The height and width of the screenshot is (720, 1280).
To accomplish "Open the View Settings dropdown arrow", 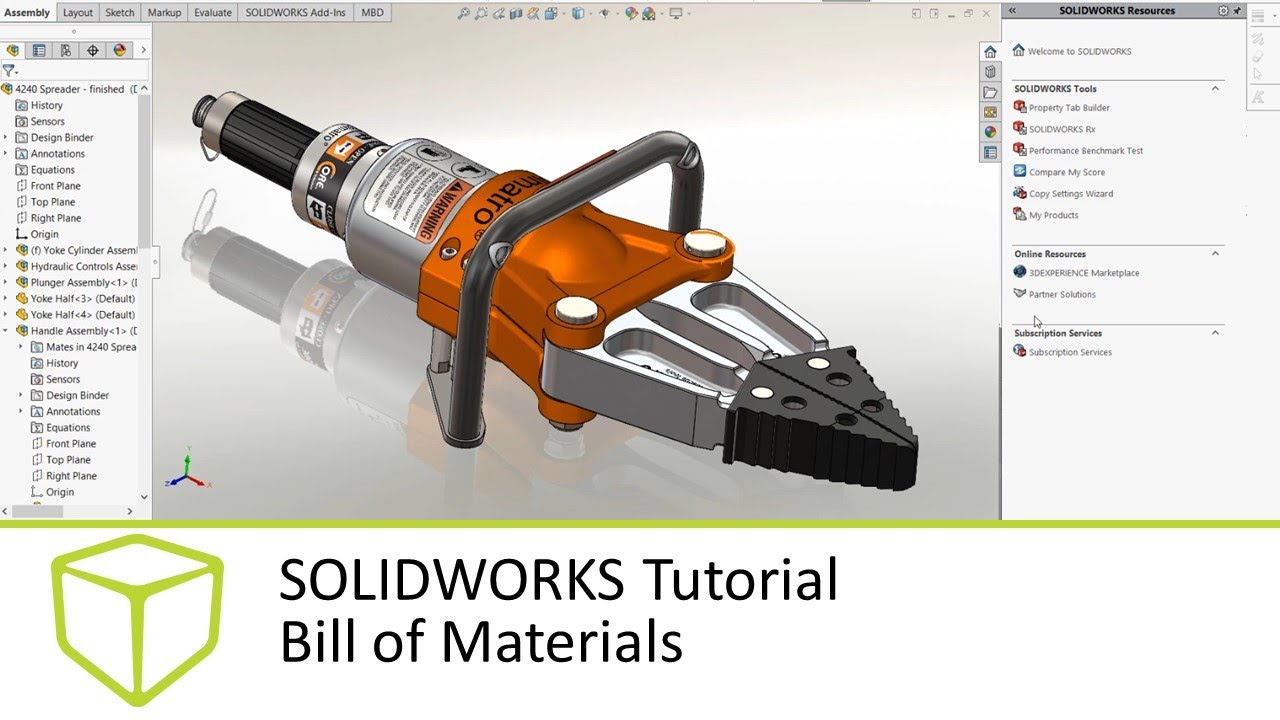I will pos(689,13).
